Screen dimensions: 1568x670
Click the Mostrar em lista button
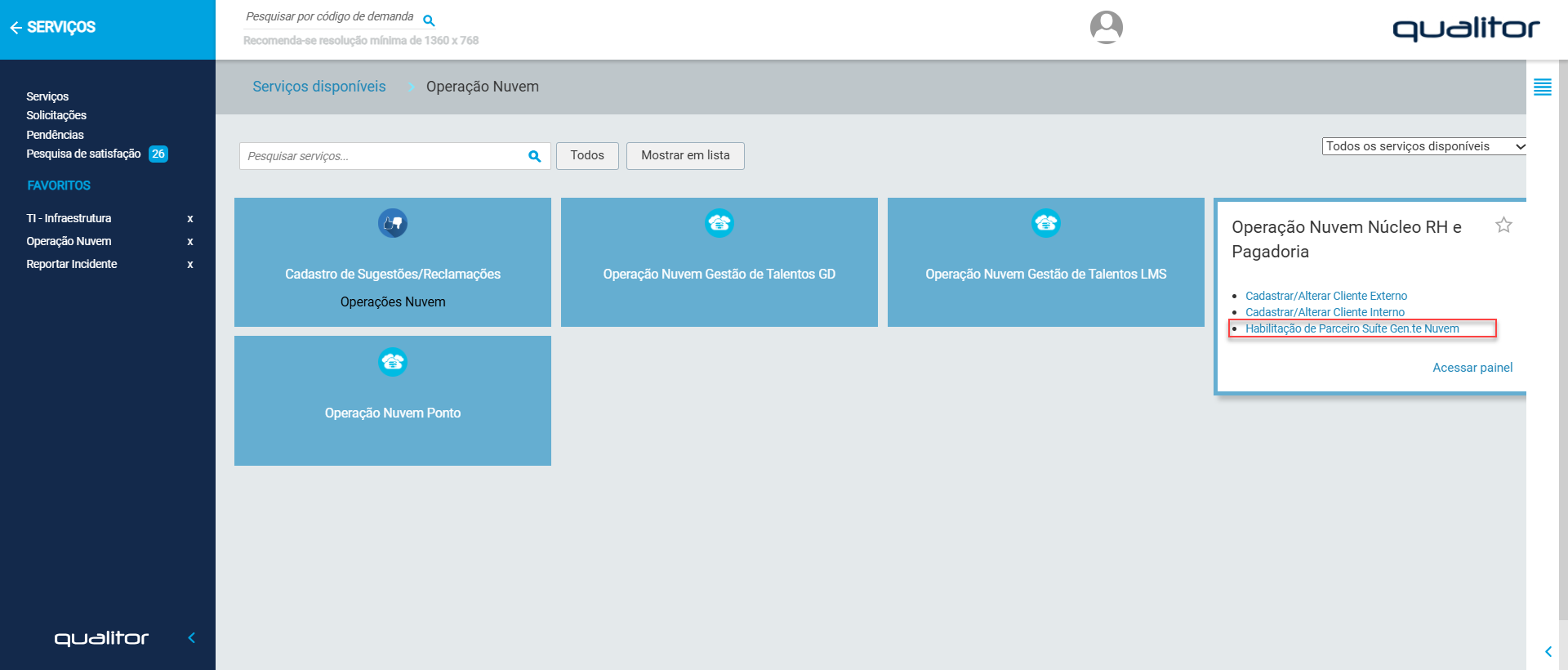point(685,155)
